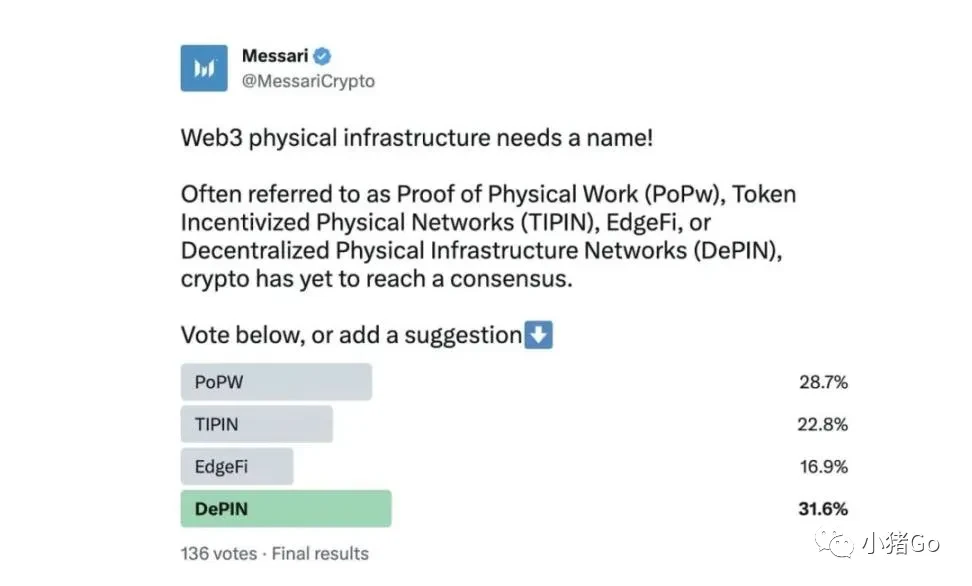This screenshot has height=586, width=972.
Task: Open the @MessariCrypto handle link
Action: click(308, 81)
